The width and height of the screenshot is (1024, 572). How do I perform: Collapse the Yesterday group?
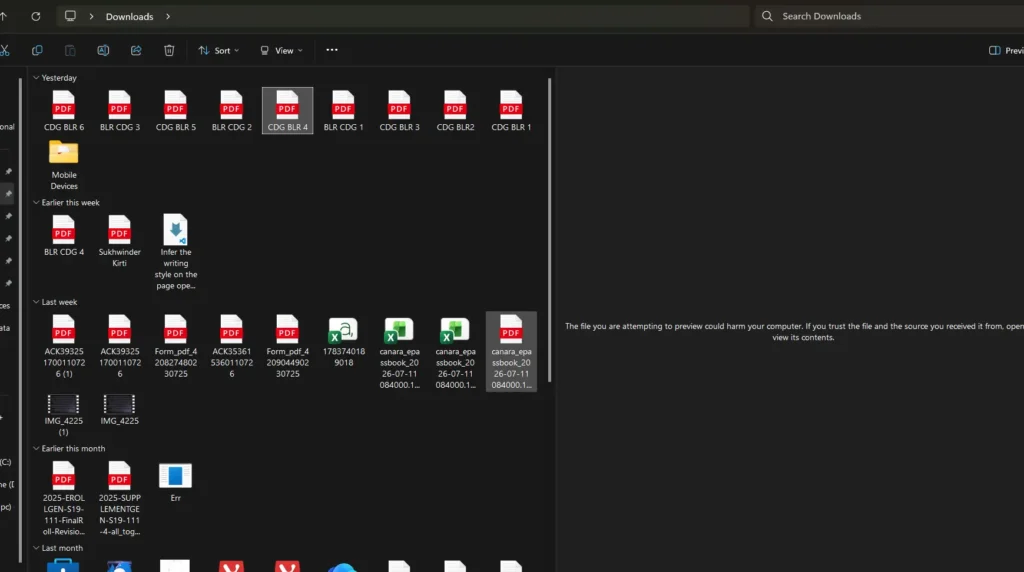pos(36,78)
